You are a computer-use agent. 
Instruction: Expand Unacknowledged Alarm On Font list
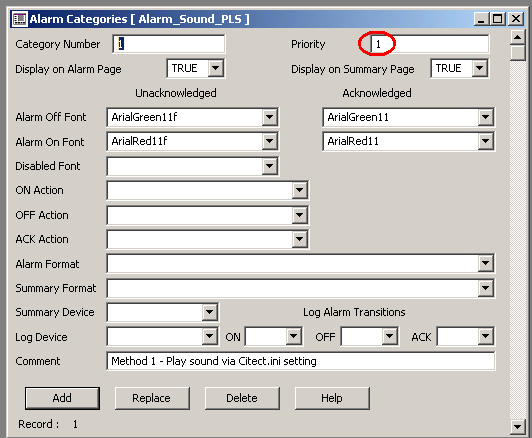point(270,141)
